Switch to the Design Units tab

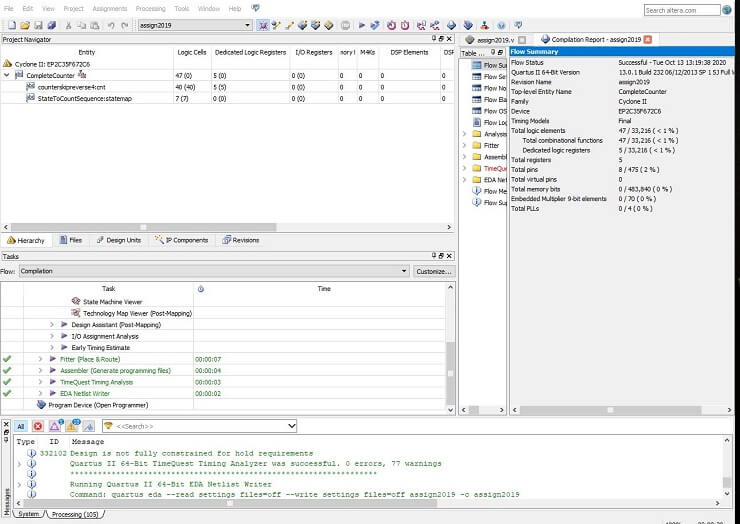coord(118,240)
